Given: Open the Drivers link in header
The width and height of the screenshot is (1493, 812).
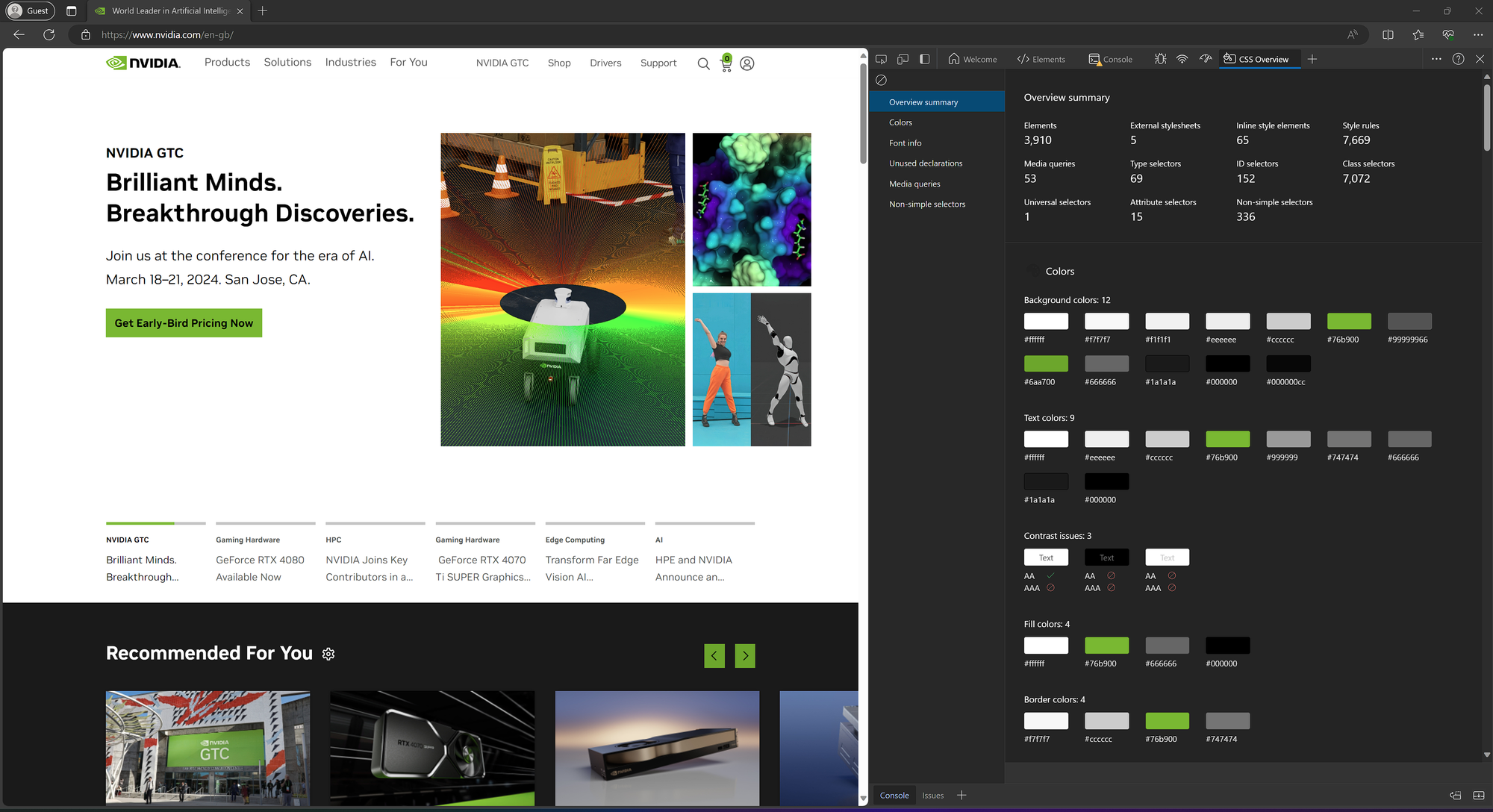Looking at the screenshot, I should (605, 63).
